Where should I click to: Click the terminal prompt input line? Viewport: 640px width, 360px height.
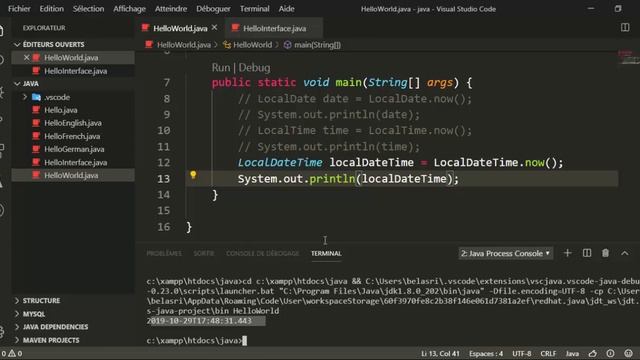click(196, 340)
